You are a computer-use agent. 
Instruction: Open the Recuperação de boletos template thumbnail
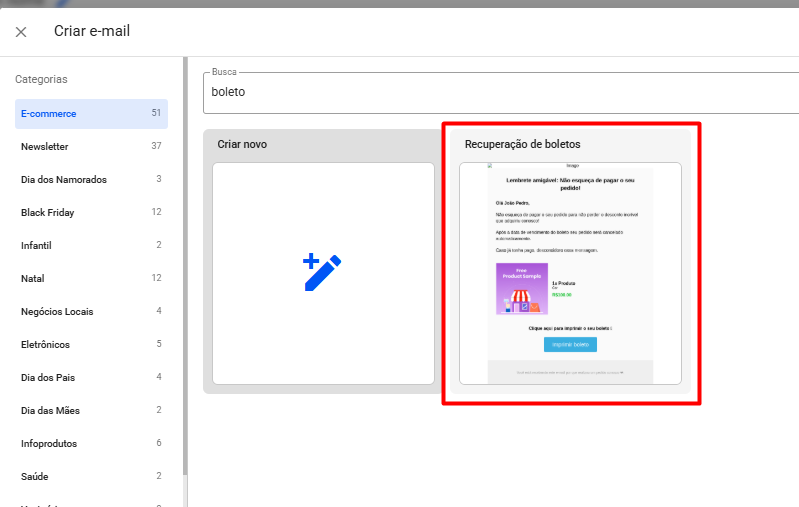(x=570, y=272)
